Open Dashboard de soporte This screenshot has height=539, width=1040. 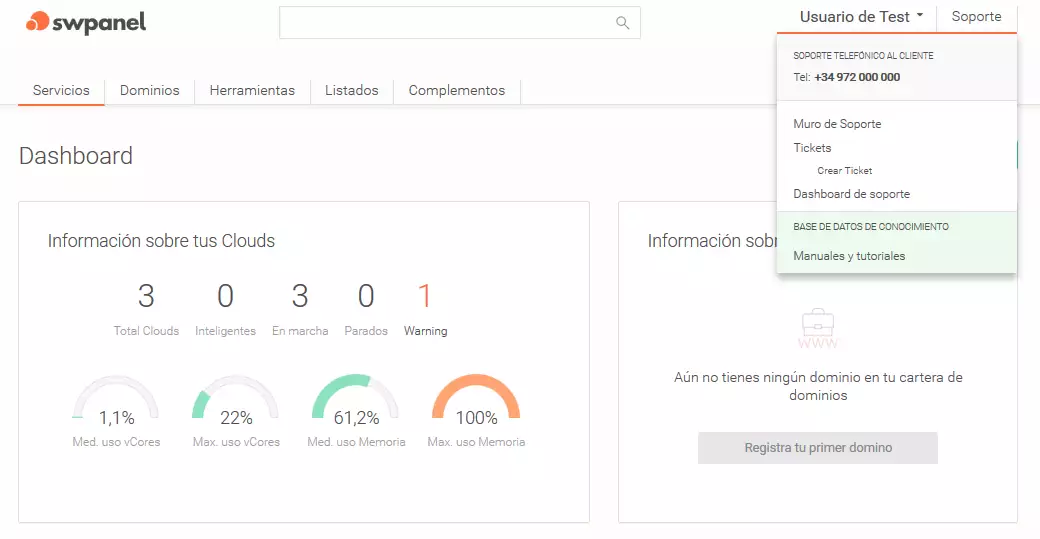851,194
